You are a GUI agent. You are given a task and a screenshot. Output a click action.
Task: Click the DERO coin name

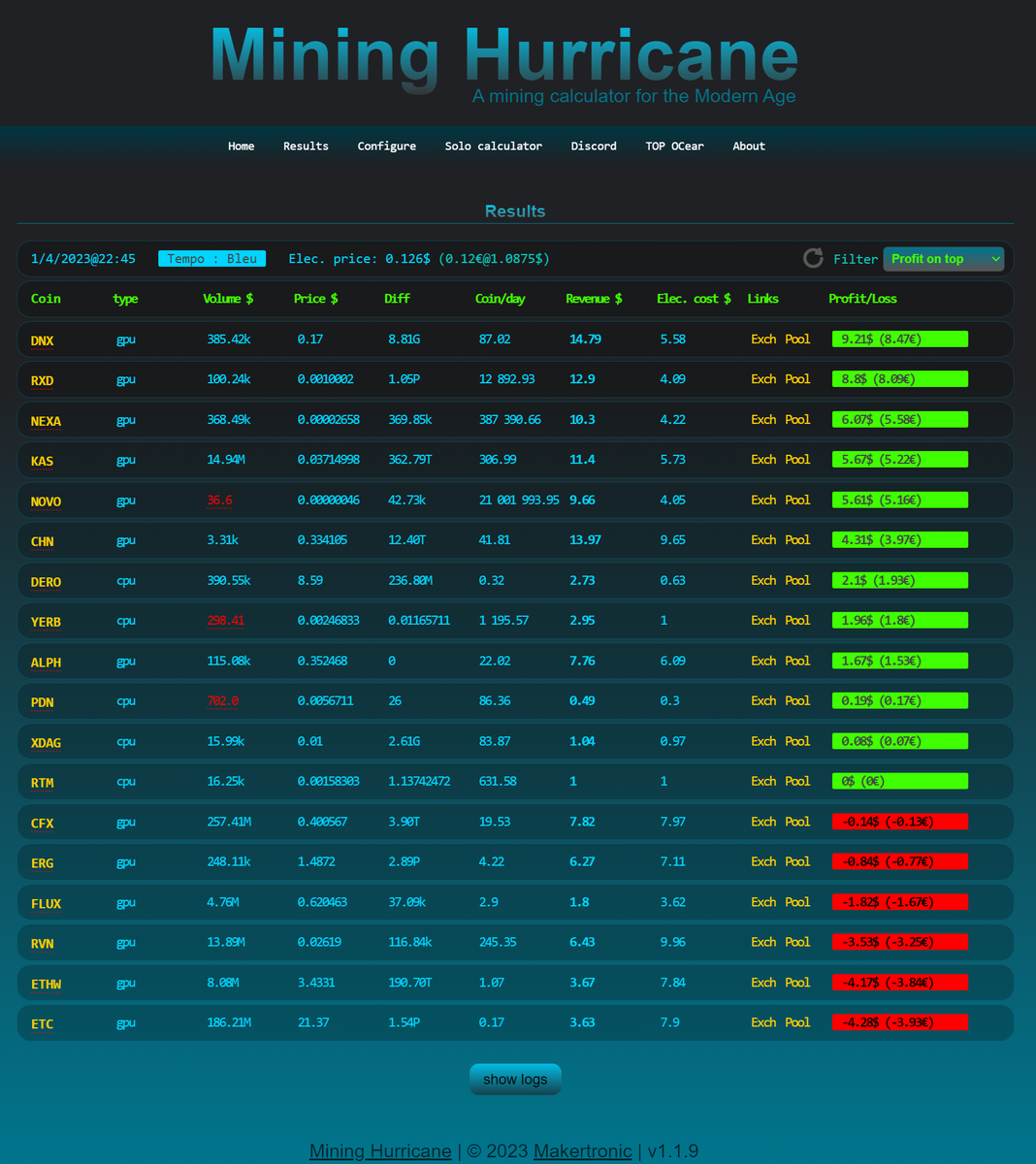(46, 583)
